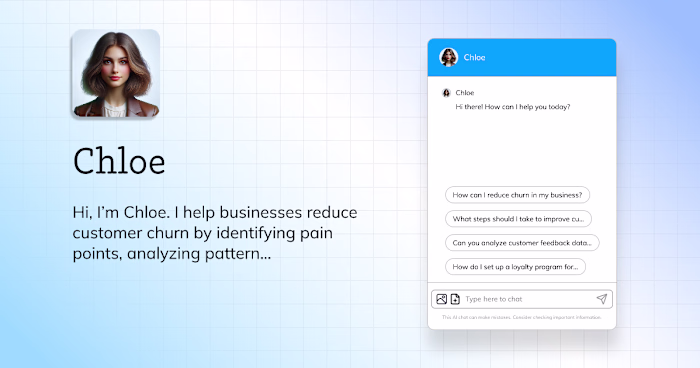Select "How can I reduce churn in my business?"
700x368 pixels.
pyautogui.click(x=517, y=195)
